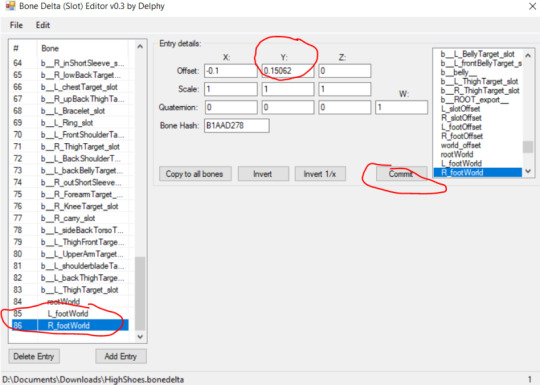This screenshot has height=385, width=540.
Task: Click the Bone Hash field B1AAD278
Action: [x=237, y=126]
